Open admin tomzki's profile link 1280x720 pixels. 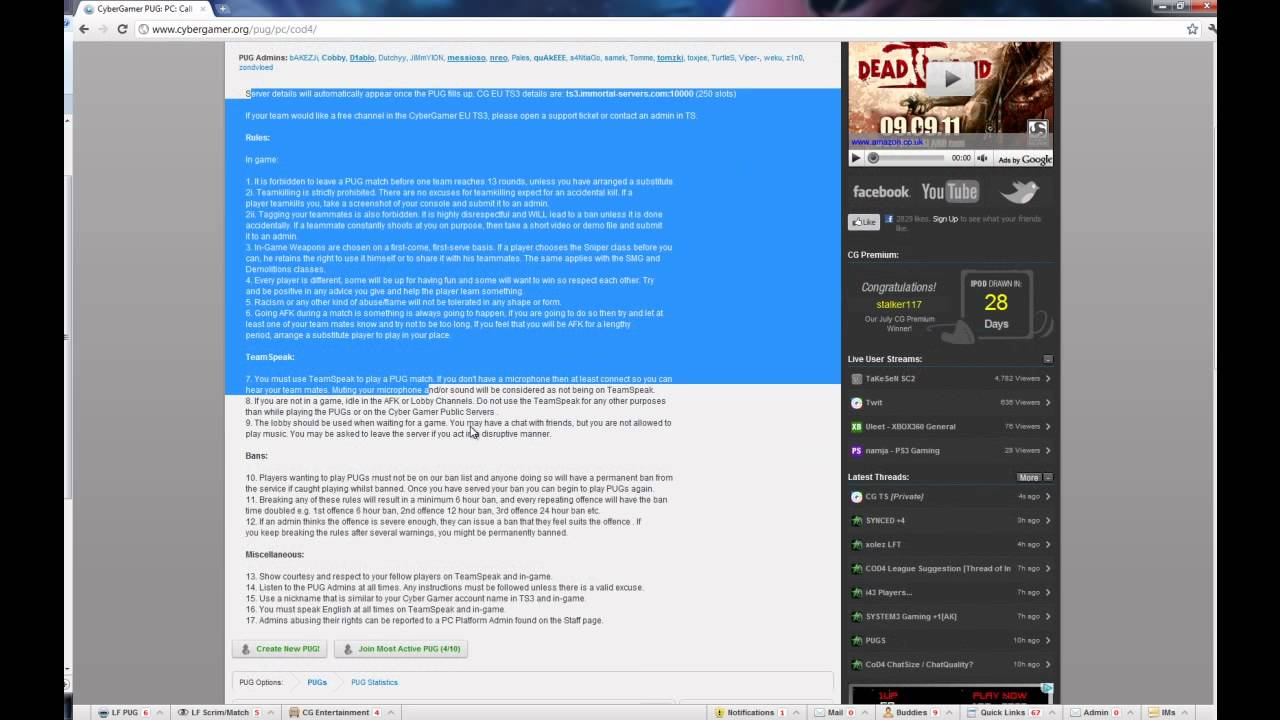(670, 58)
